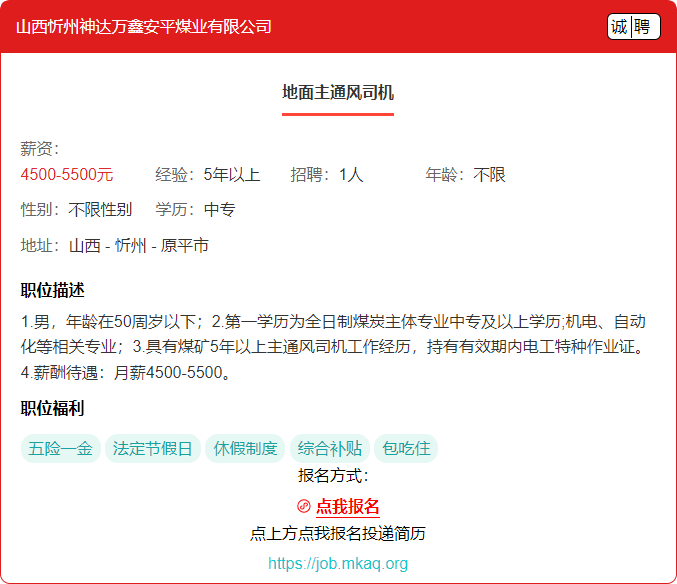Open the https://job.mkaq.org URL
This screenshot has width=677, height=584.
tap(338, 563)
